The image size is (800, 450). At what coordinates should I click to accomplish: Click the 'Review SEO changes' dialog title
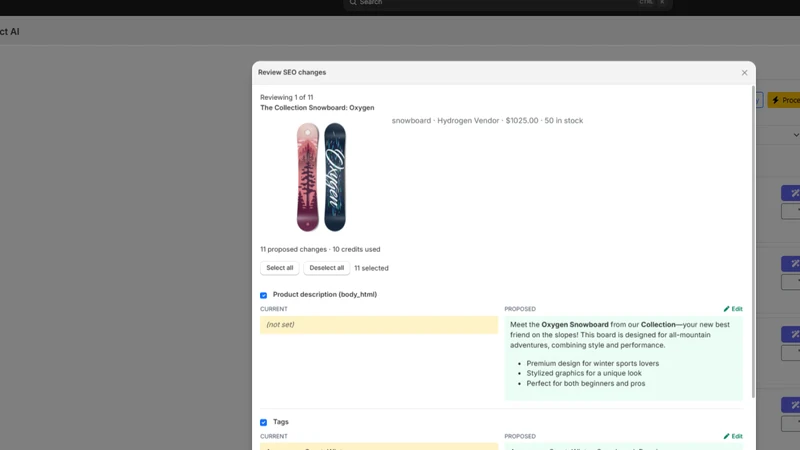[x=292, y=72]
